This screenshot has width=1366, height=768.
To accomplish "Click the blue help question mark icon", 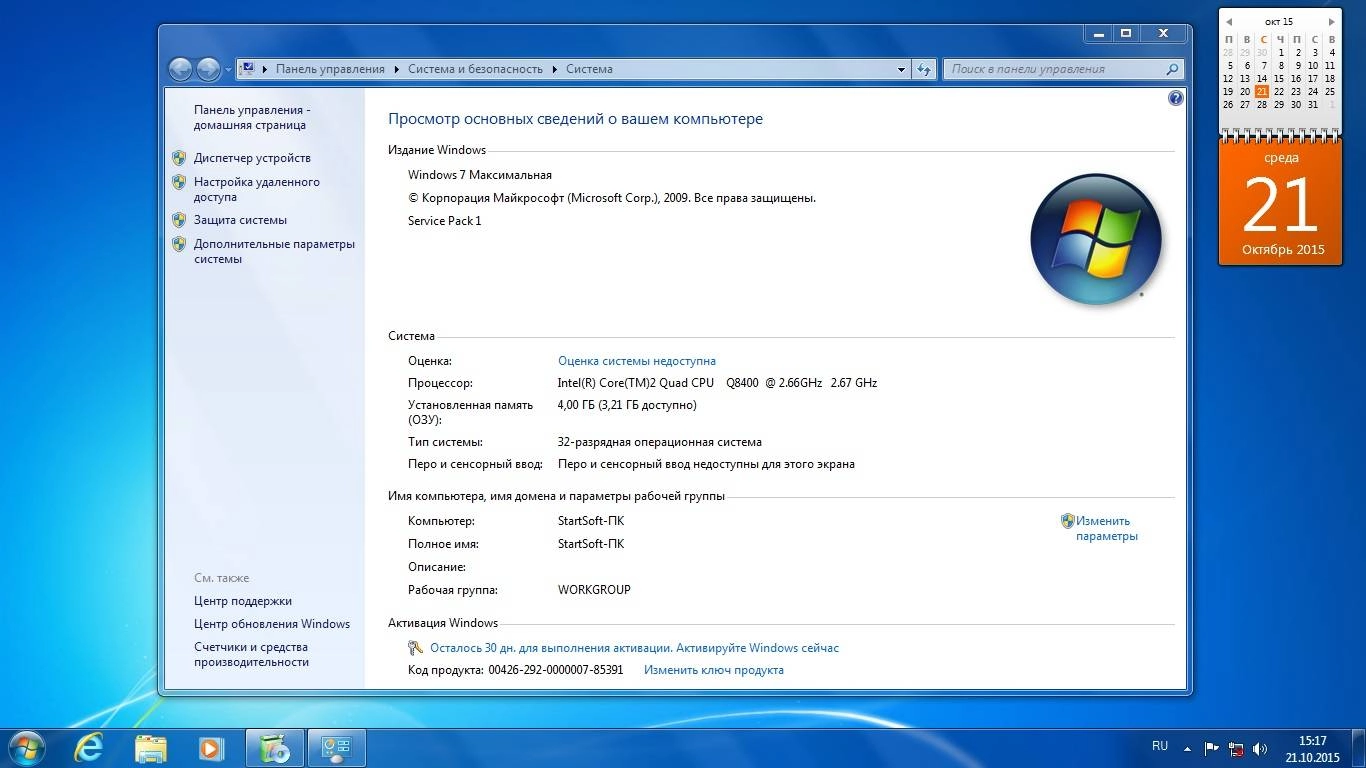I will 1175,98.
